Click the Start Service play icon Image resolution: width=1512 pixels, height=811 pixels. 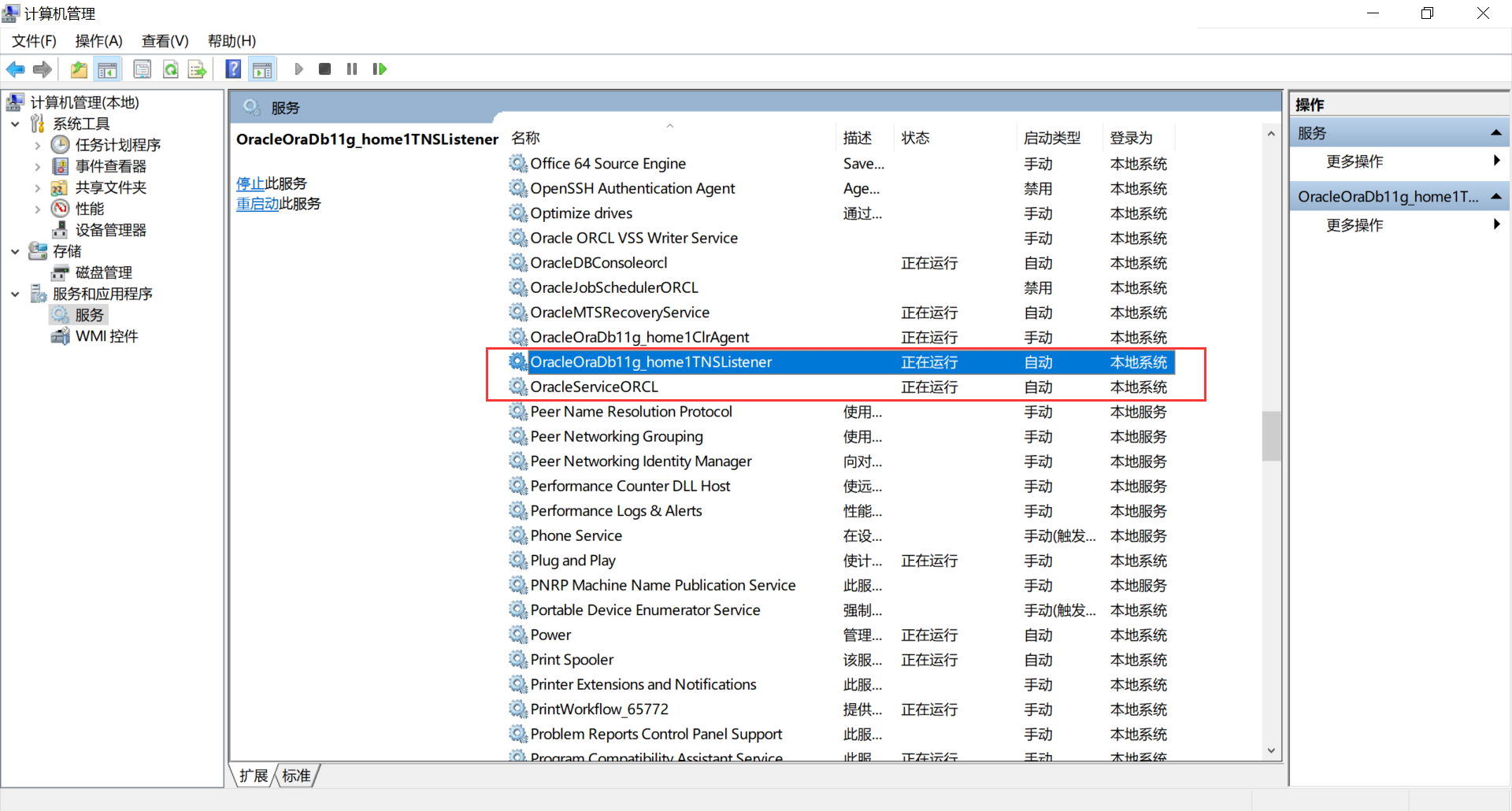tap(298, 69)
